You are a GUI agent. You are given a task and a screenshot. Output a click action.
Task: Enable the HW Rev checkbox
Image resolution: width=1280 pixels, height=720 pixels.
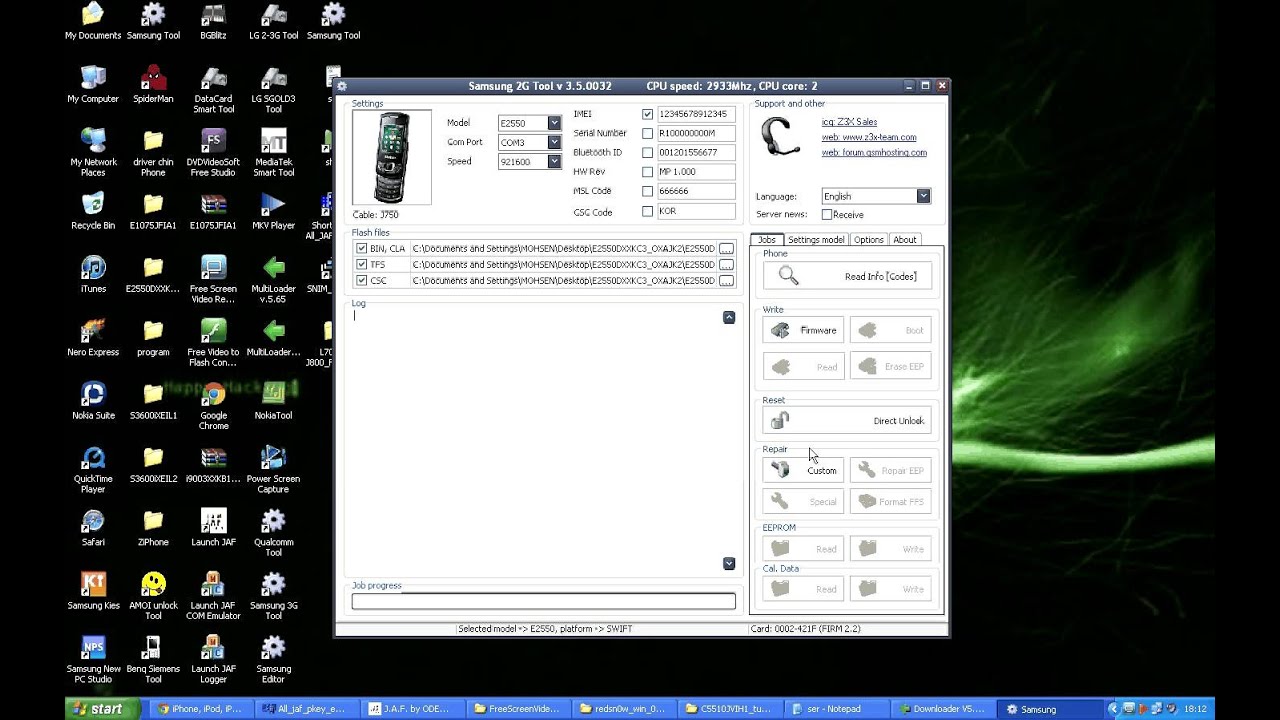(647, 172)
